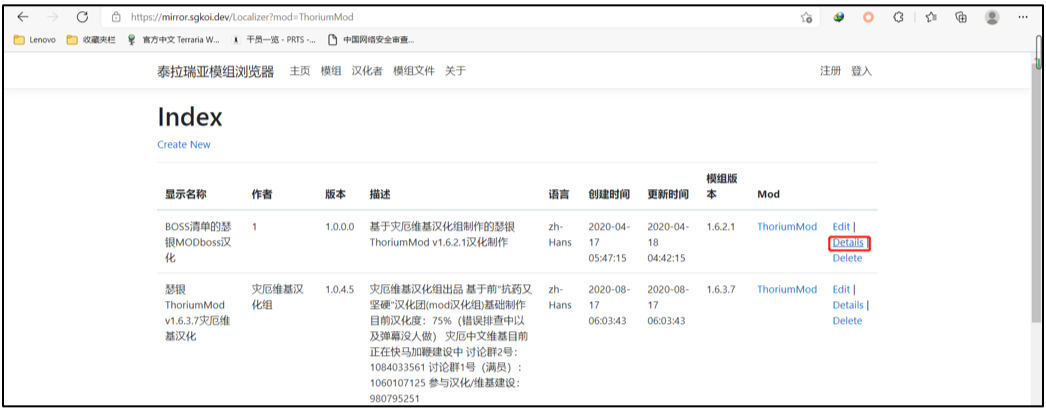Open the favorites list icon

932,17
